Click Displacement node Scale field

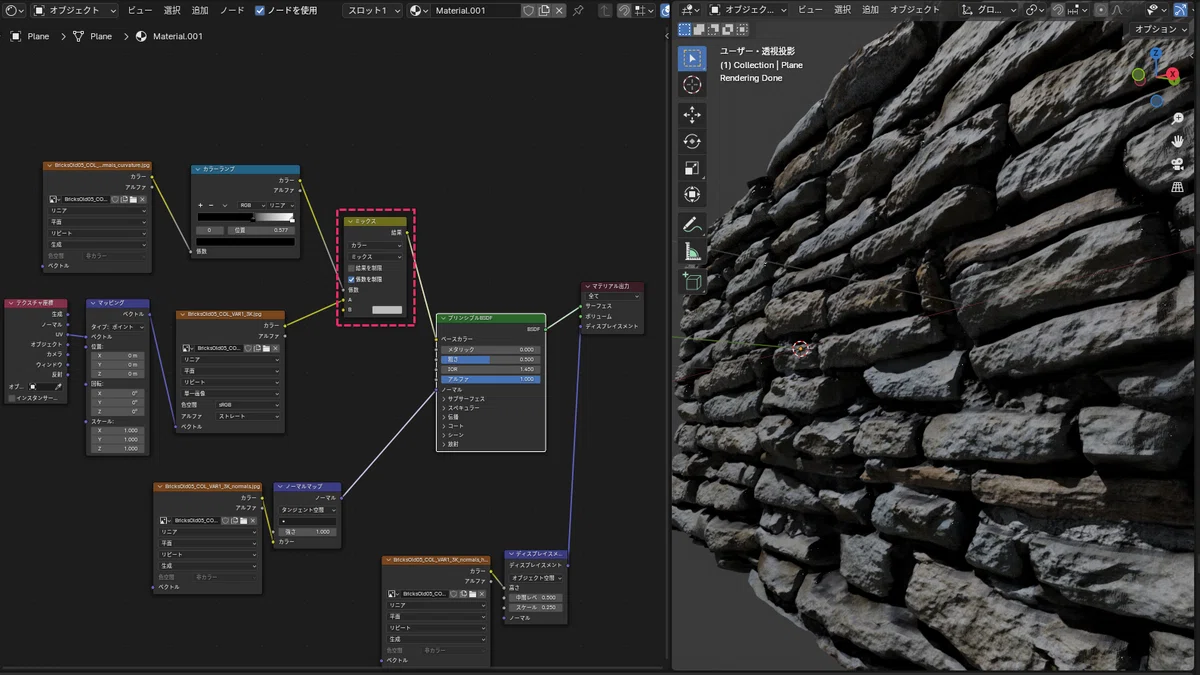tap(536, 607)
